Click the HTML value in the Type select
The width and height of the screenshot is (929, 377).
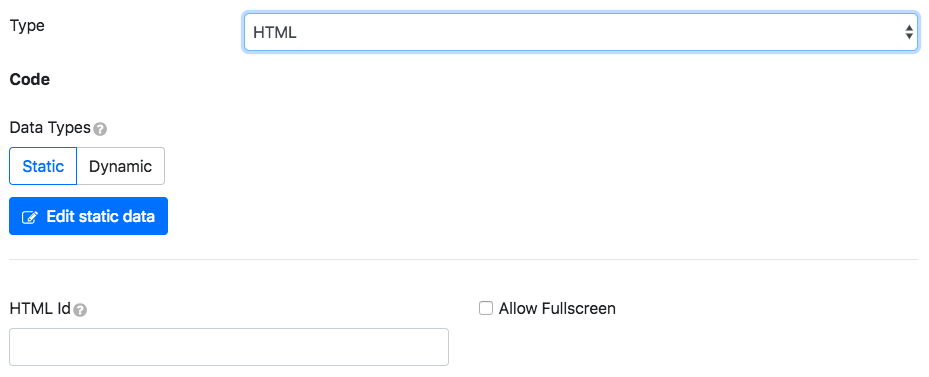tap(274, 33)
